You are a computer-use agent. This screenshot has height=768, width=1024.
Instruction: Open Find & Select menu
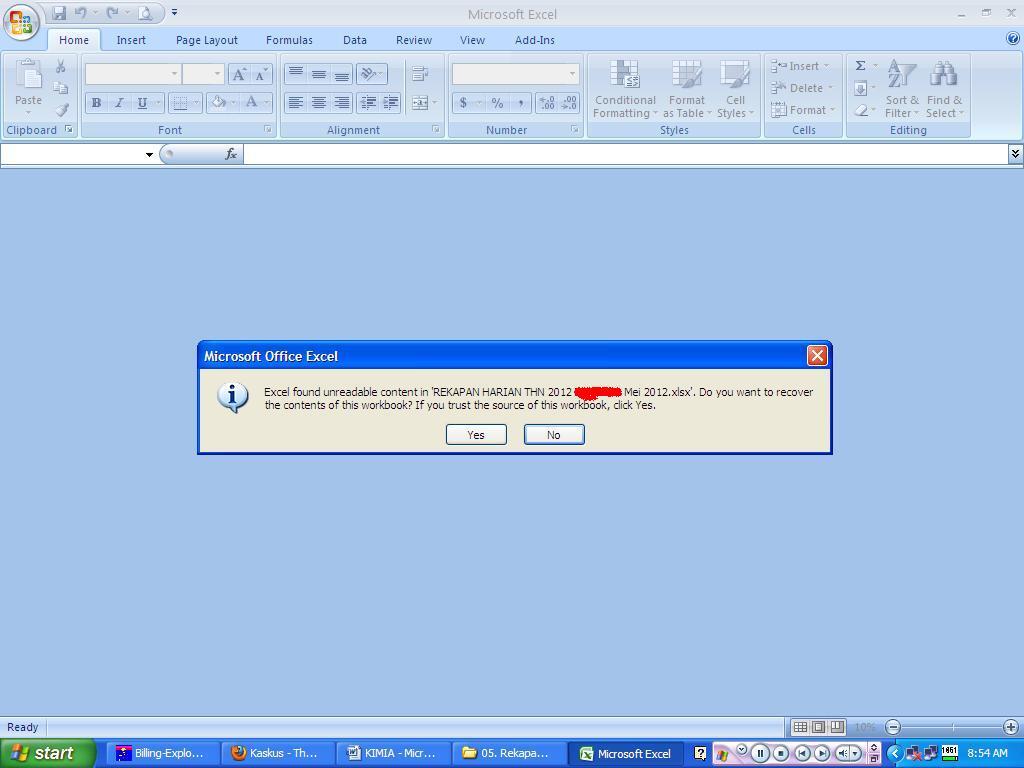944,89
